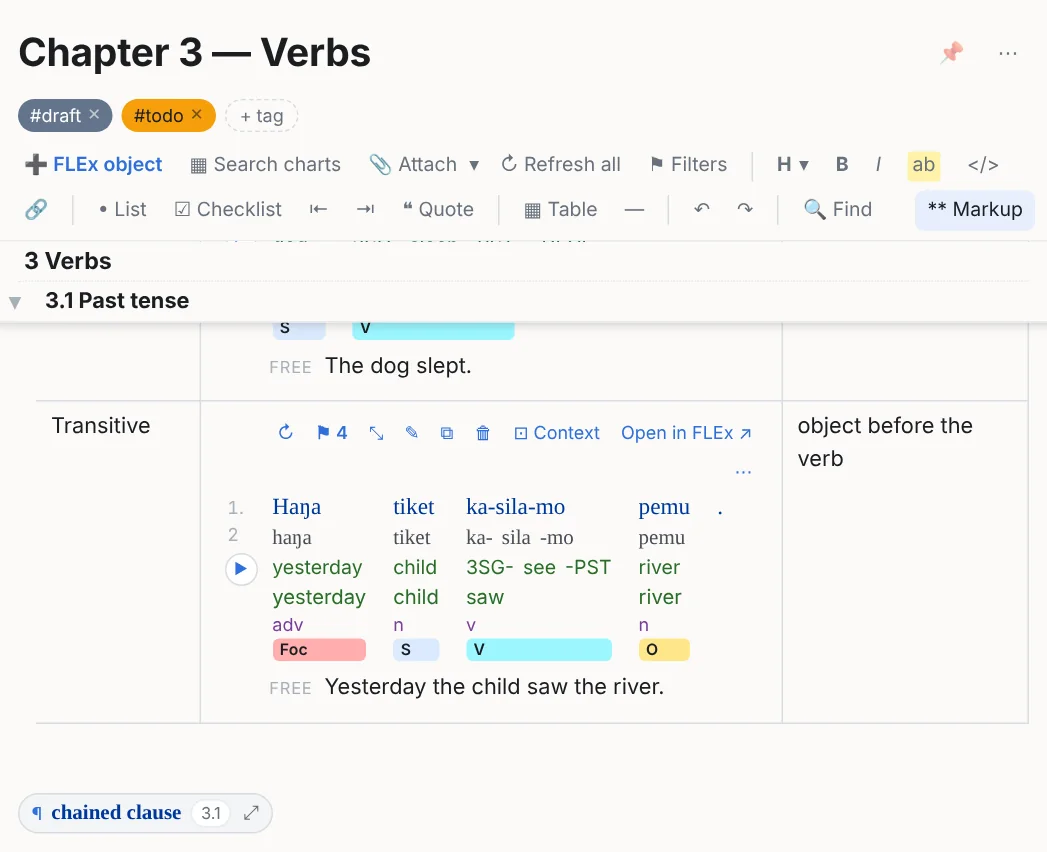The height and width of the screenshot is (852, 1047).
Task: Expand the chained clause chip
Action: (251, 813)
